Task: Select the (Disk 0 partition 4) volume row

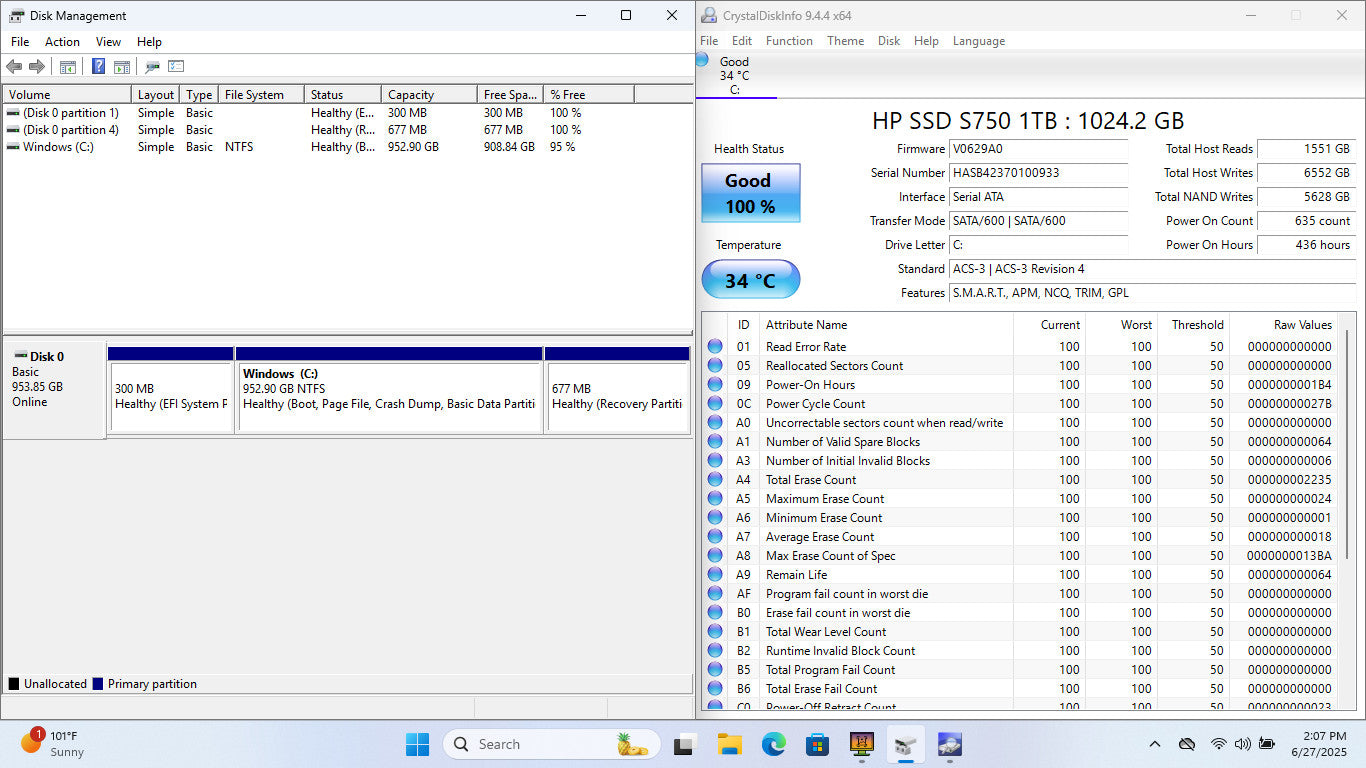Action: click(x=347, y=130)
